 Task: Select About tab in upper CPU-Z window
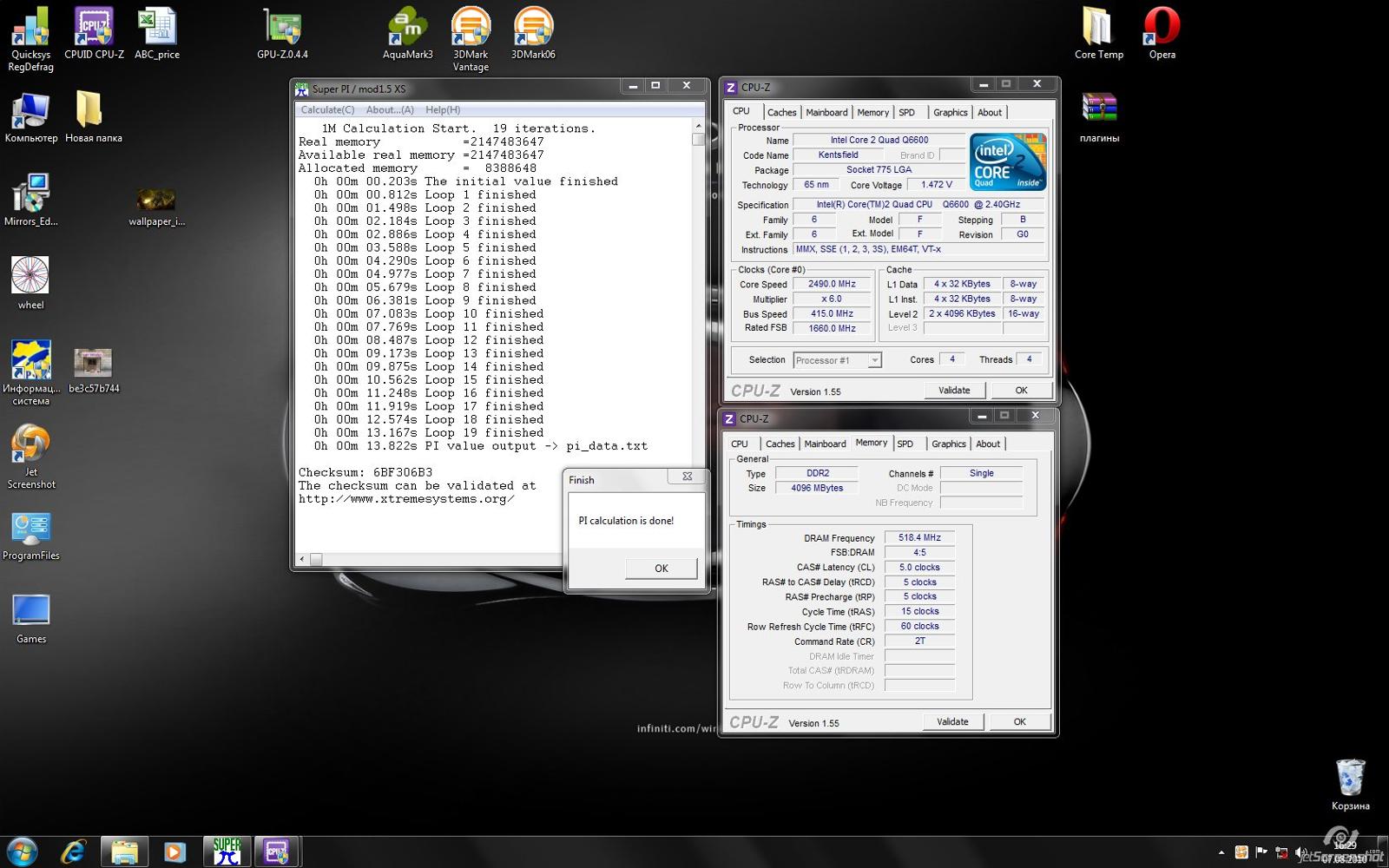[989, 113]
